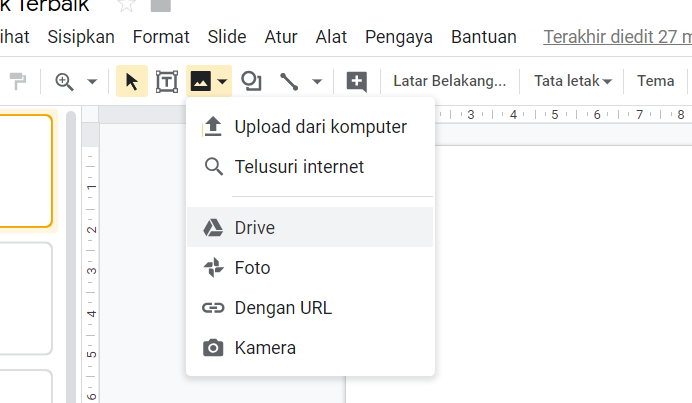
Task: Move presentation using folder icon by title
Action: click(x=161, y=6)
